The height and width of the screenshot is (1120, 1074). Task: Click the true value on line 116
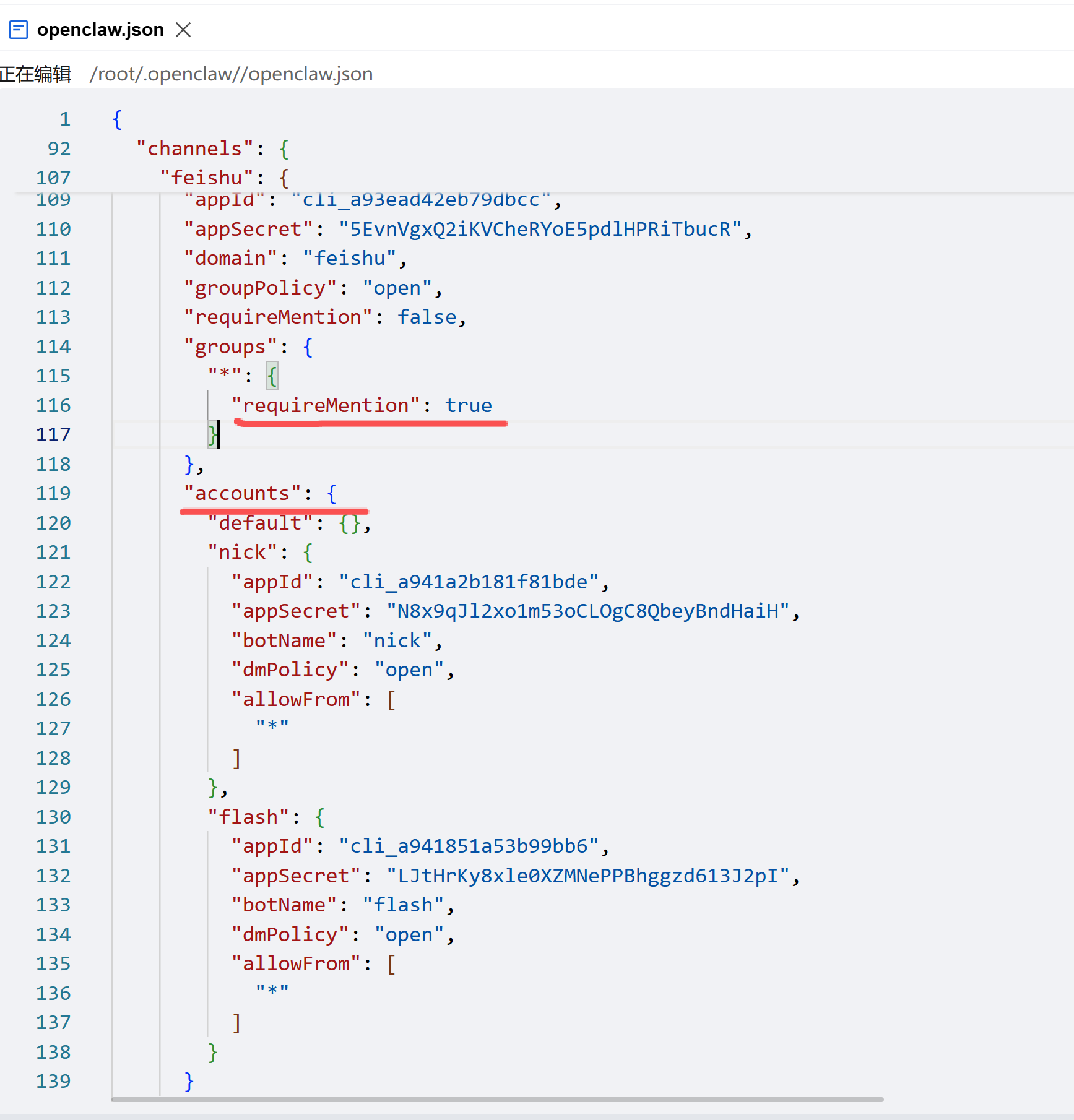coord(469,406)
